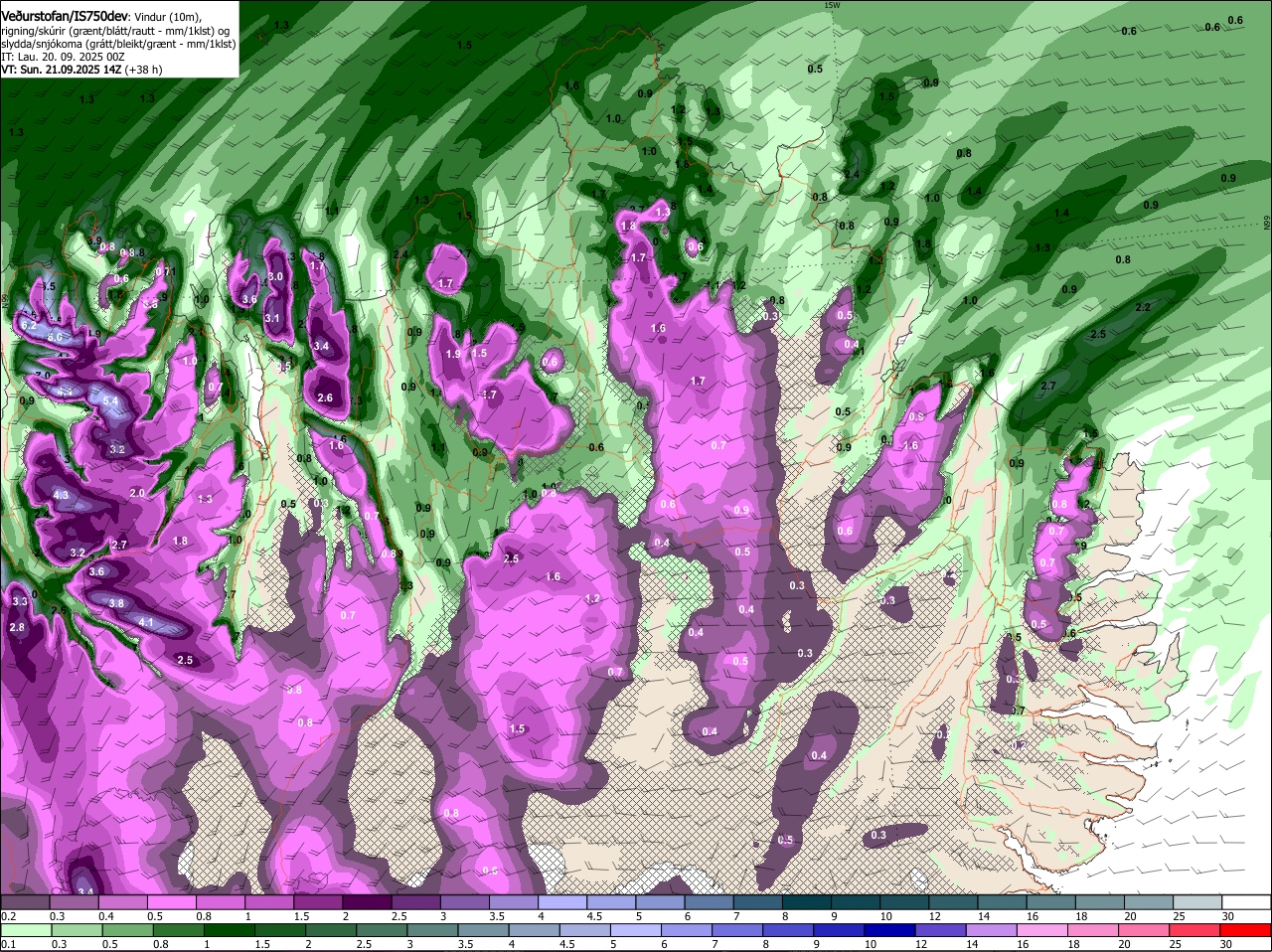Click the 2.6 precipitation value on the map
1272x952 pixels.
click(x=325, y=397)
